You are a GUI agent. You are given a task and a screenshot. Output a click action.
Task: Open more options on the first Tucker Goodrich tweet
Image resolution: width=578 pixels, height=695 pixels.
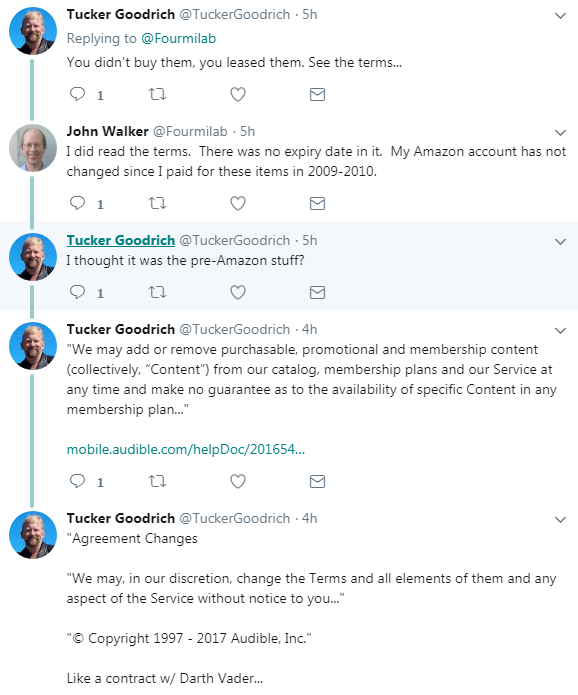[x=561, y=16]
